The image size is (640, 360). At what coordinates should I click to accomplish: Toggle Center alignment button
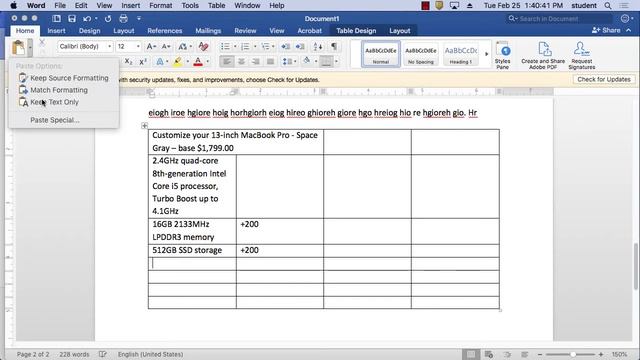tap(241, 62)
